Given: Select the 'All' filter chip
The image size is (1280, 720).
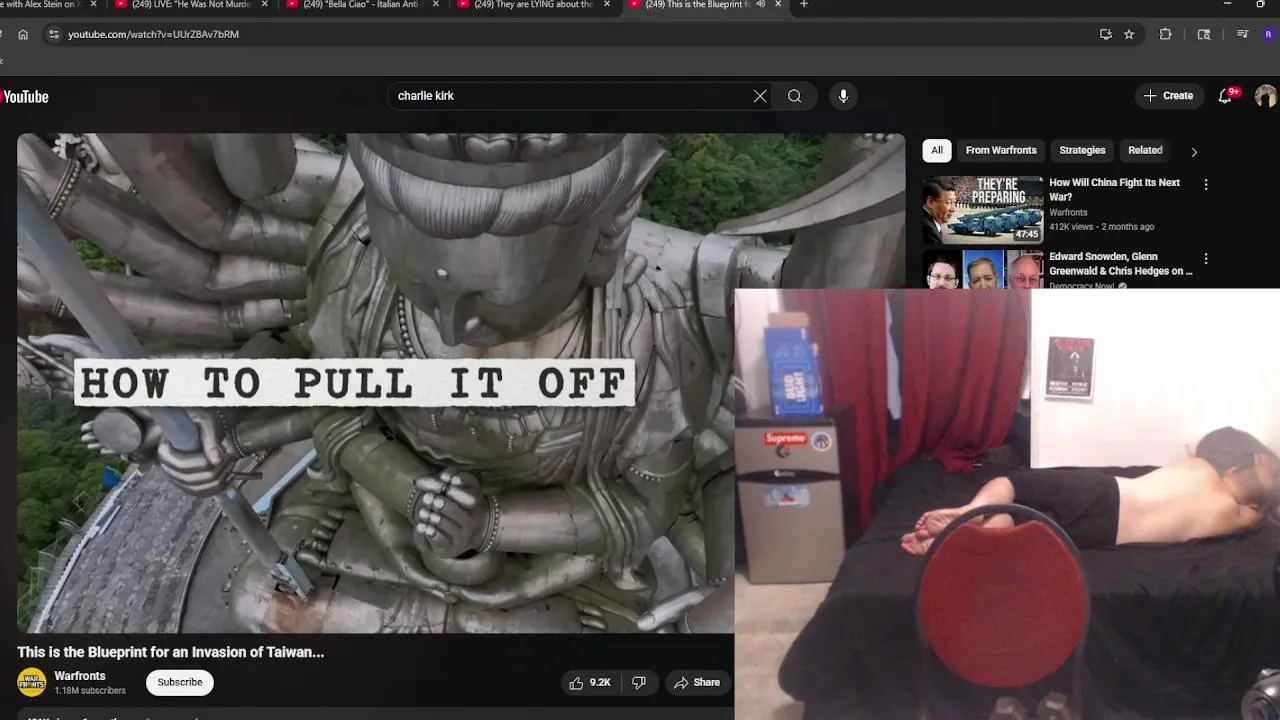Looking at the screenshot, I should pos(937,150).
